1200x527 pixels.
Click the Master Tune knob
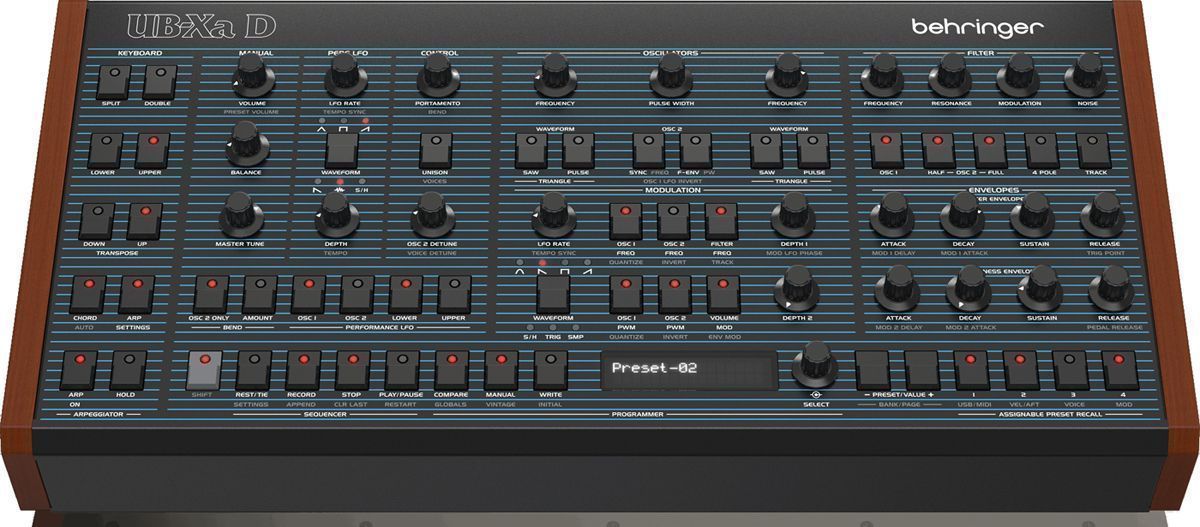pos(241,216)
